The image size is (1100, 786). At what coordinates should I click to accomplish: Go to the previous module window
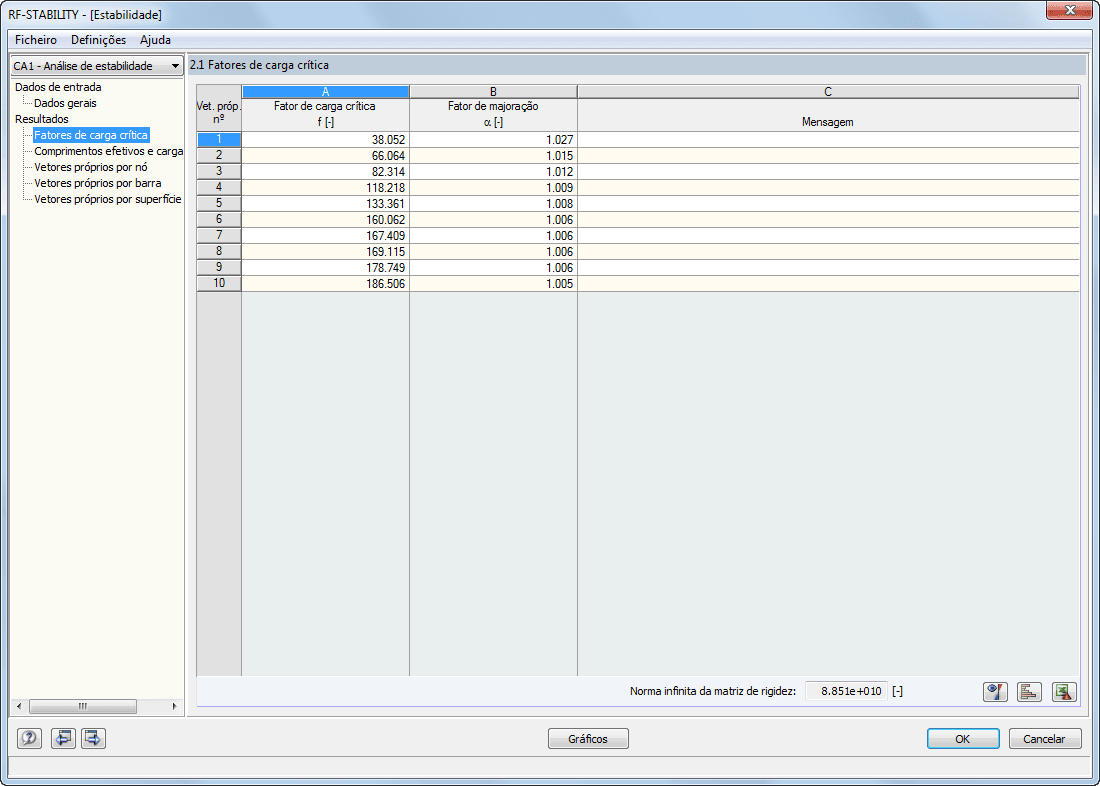point(63,738)
